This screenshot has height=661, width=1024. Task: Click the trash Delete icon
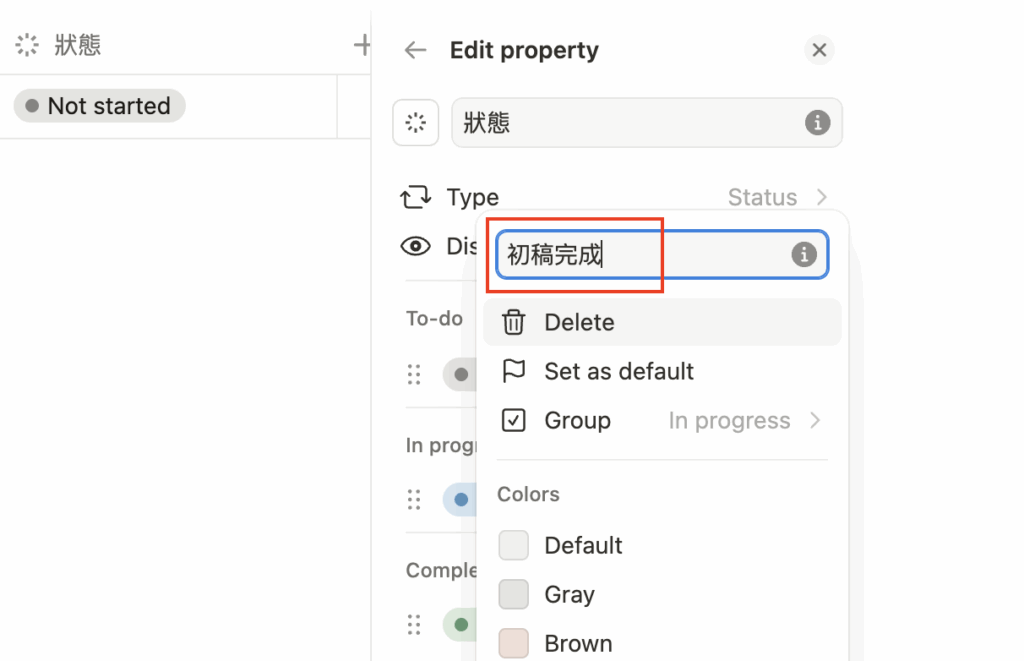tap(513, 322)
